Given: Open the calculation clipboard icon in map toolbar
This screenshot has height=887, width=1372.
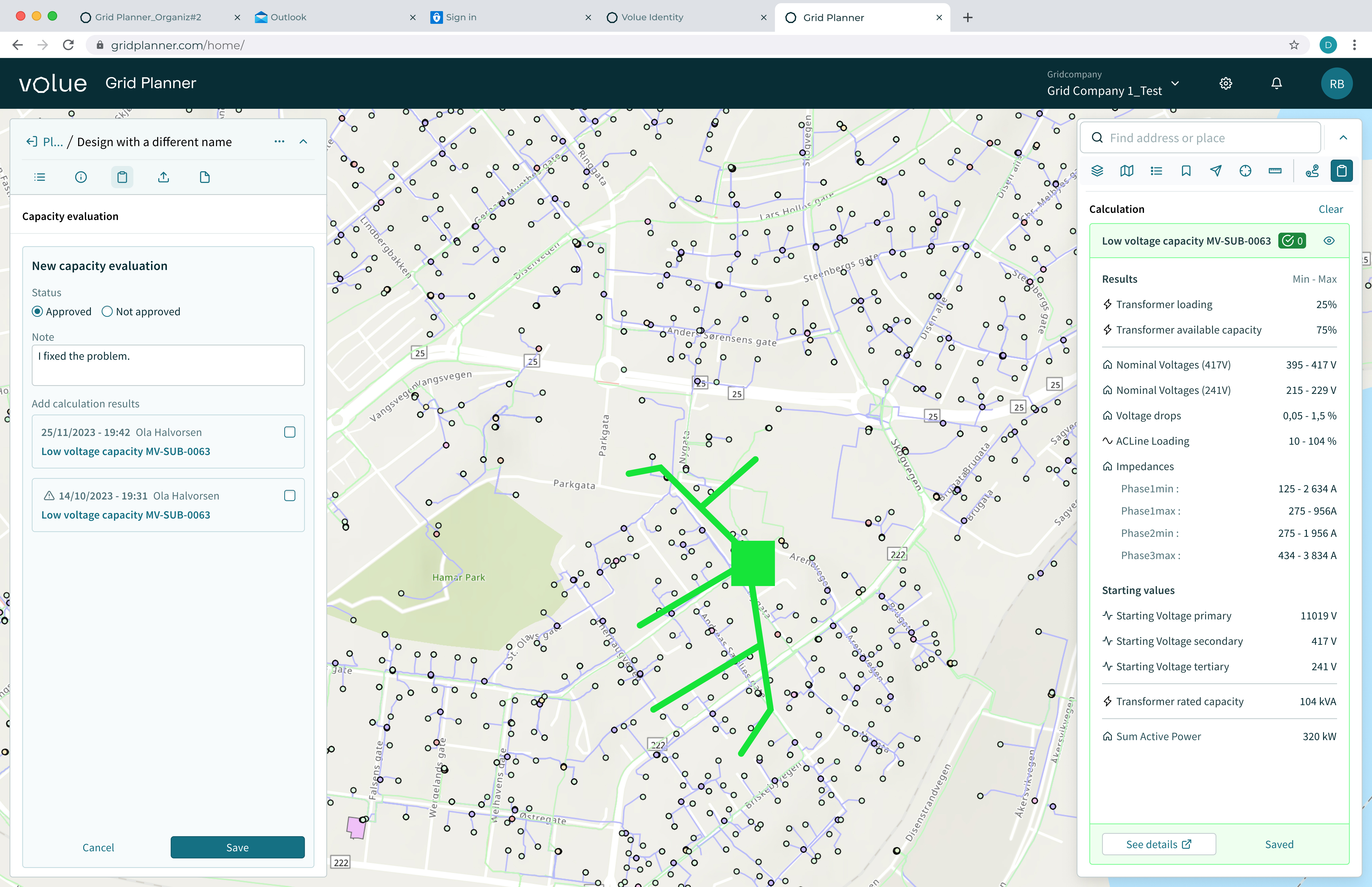Looking at the screenshot, I should [x=1341, y=171].
